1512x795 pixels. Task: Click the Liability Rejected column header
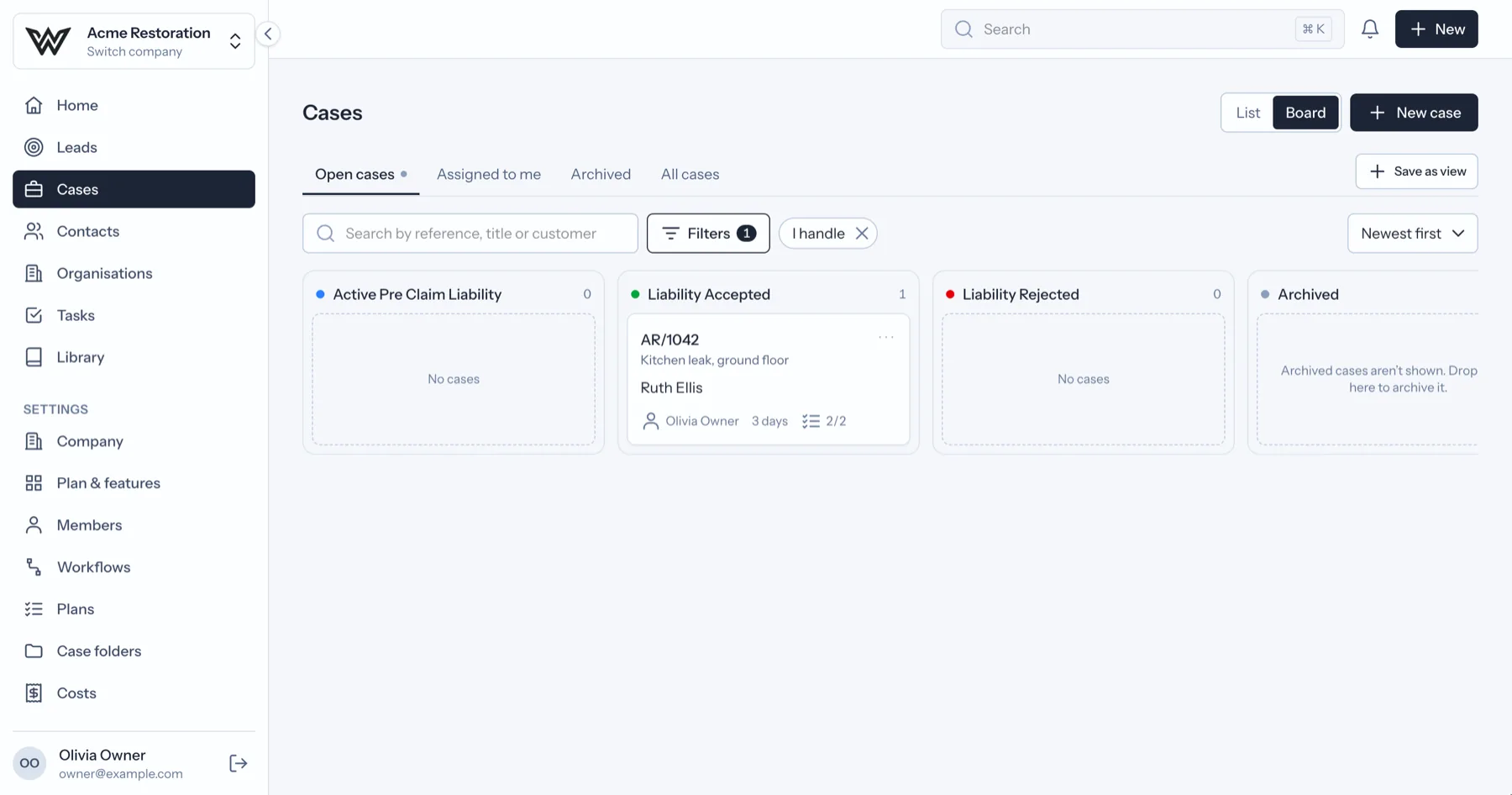(1021, 294)
